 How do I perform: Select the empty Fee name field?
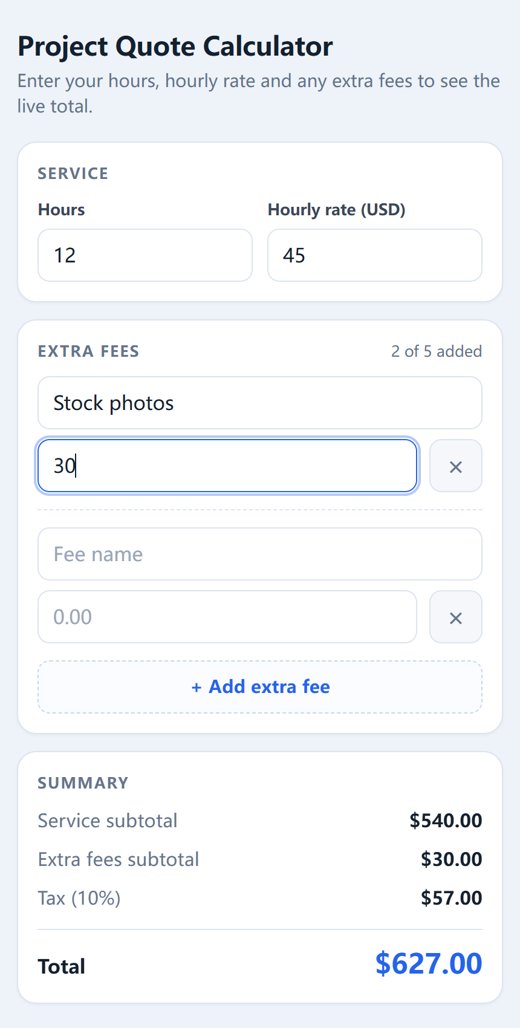(260, 554)
